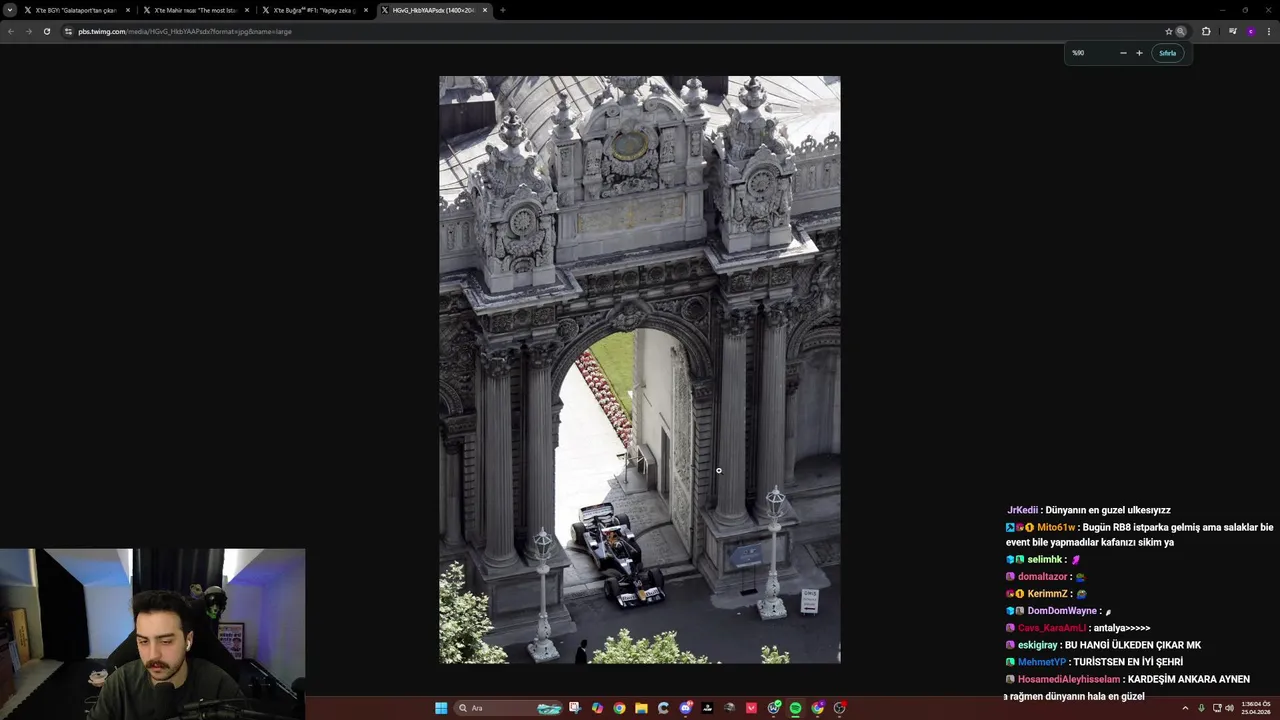This screenshot has height=720, width=1280.
Task: Open the volume speaker tray icon
Action: pos(1229,708)
